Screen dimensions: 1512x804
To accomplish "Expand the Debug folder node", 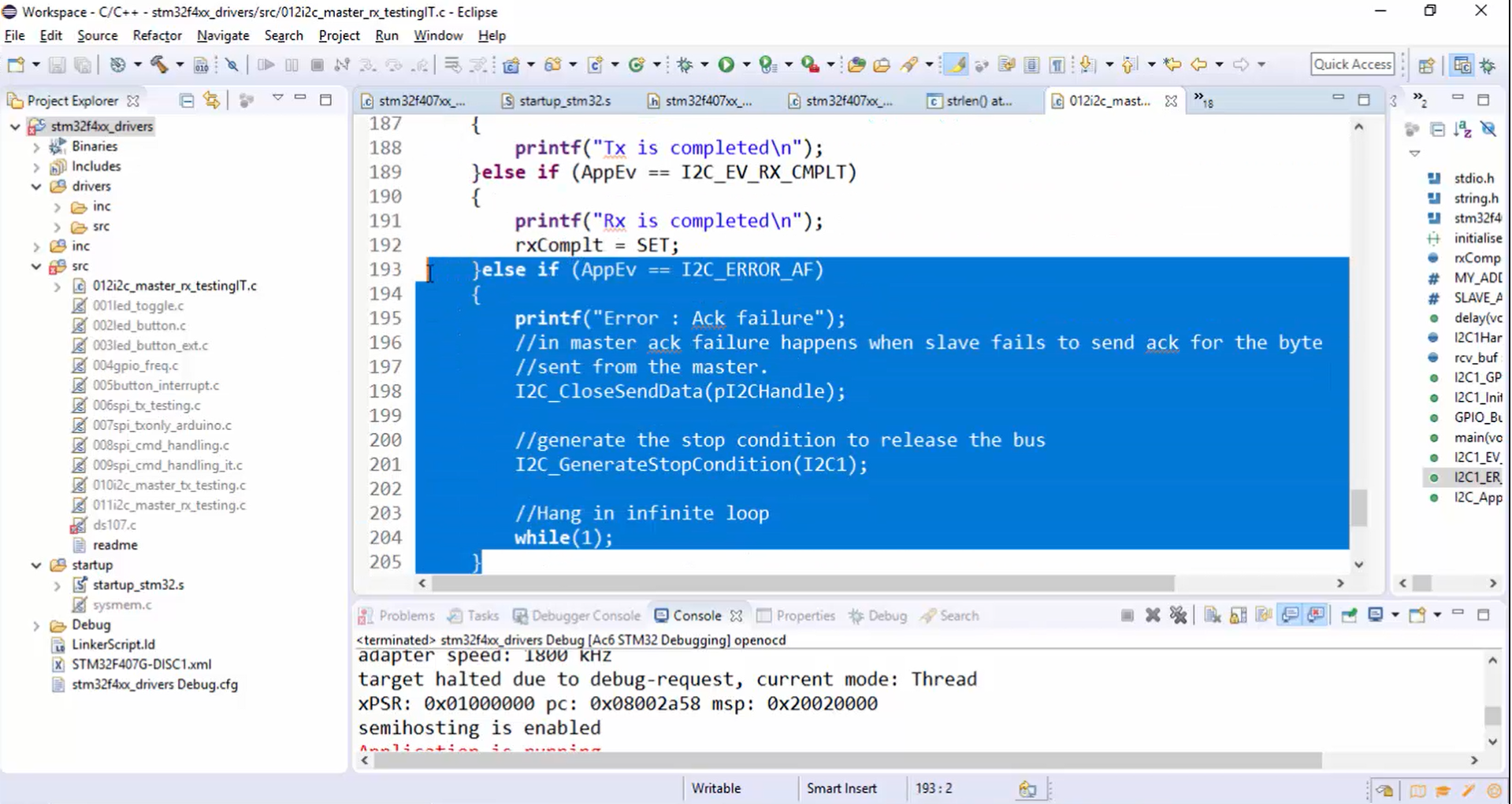I will pyautogui.click(x=35, y=625).
